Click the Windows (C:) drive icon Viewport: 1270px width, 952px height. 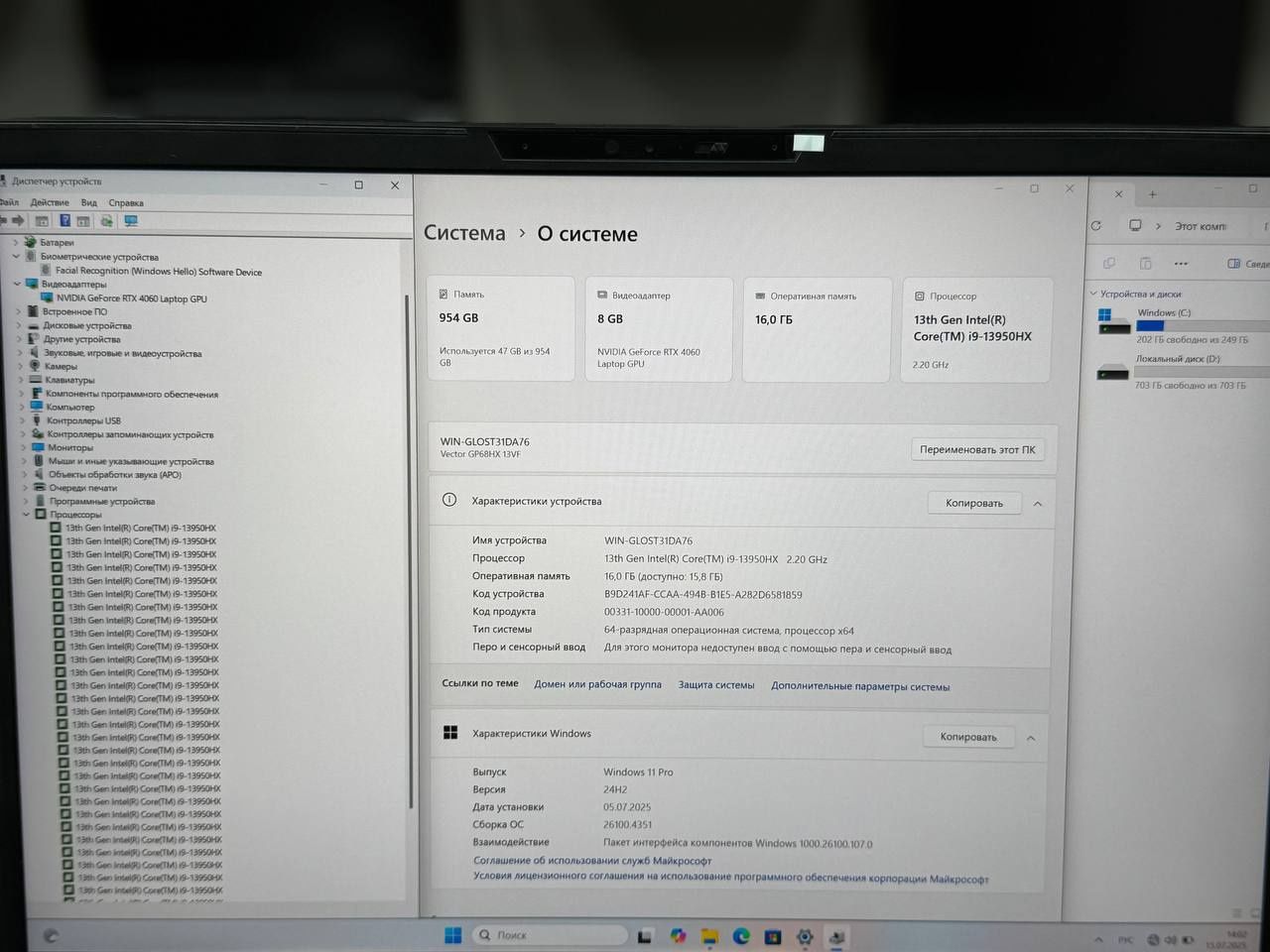(1112, 321)
